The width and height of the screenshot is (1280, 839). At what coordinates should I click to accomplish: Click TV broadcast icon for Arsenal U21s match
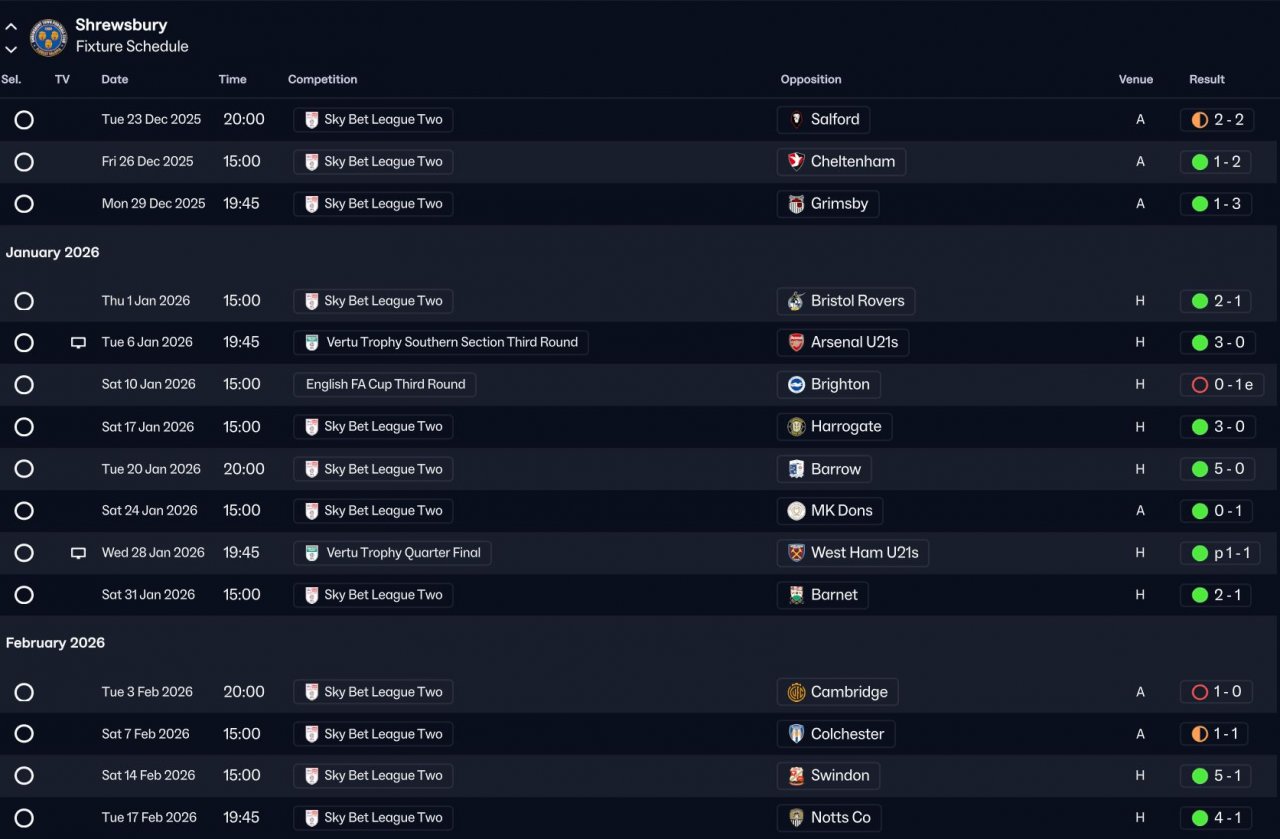[x=78, y=343]
